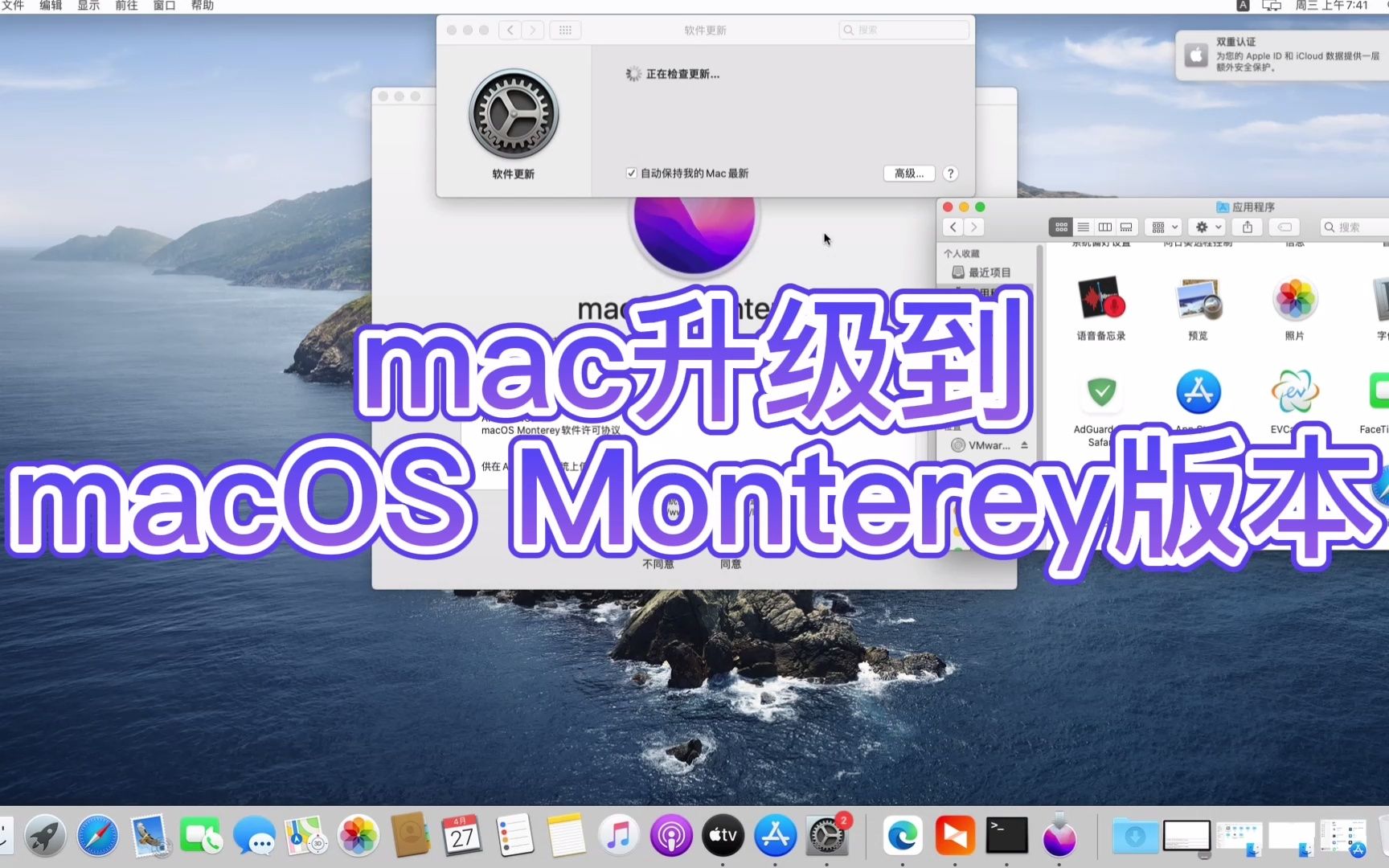Click the help question mark button

[x=950, y=174]
